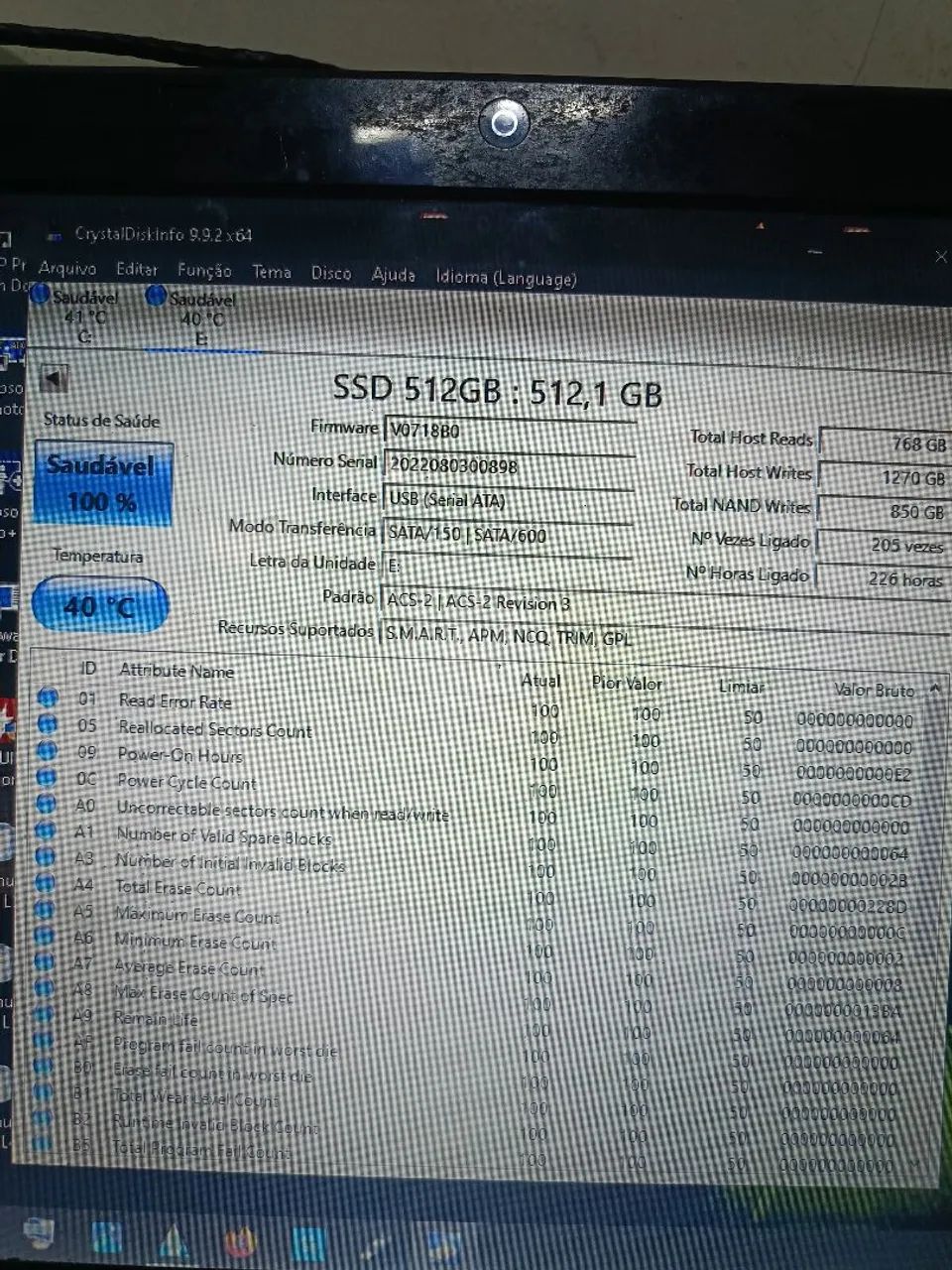Click the status circle for Uncorrectable sectors count row
The width and height of the screenshot is (952, 1270).
pos(47,804)
